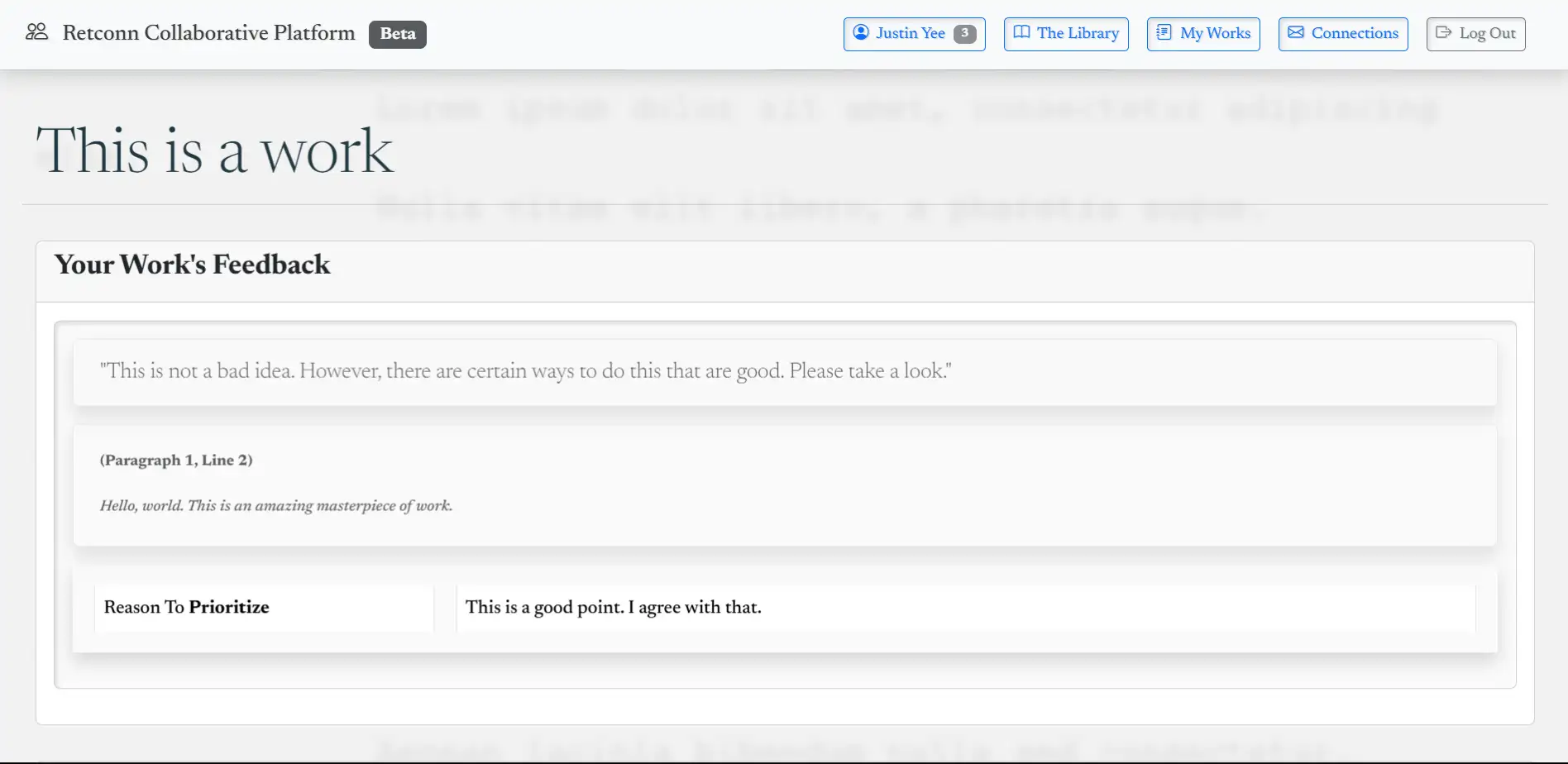
Task: Click the Beta badge next to the title
Action: pyautogui.click(x=398, y=34)
